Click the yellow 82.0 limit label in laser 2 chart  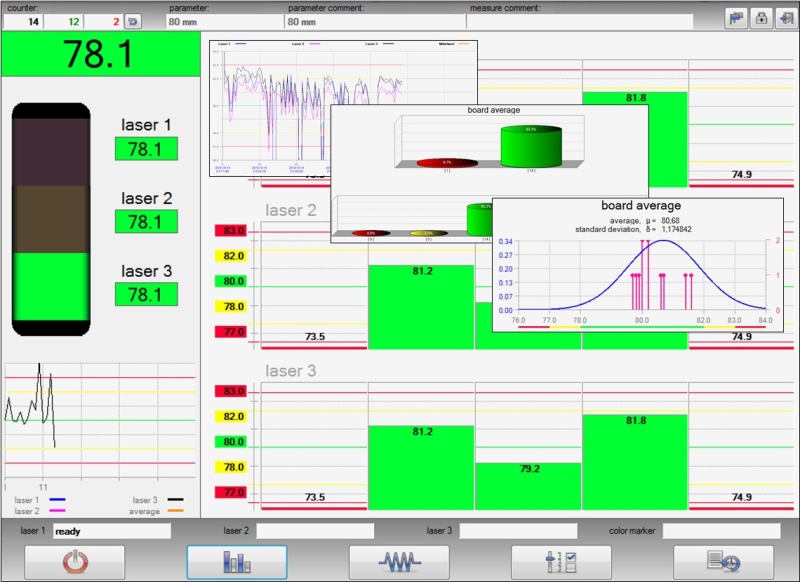coord(231,256)
